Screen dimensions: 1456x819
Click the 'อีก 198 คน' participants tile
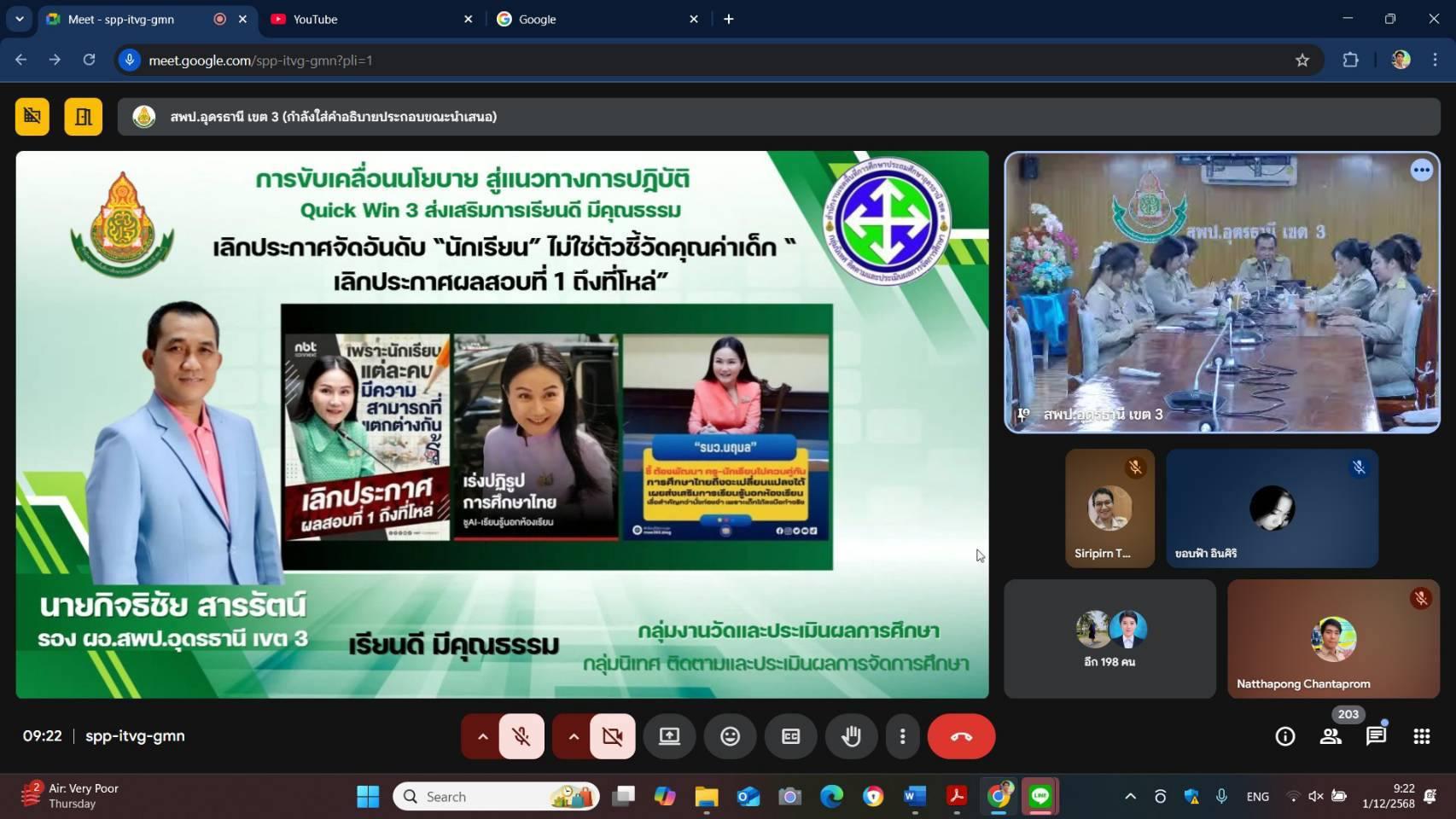pyautogui.click(x=1109, y=639)
